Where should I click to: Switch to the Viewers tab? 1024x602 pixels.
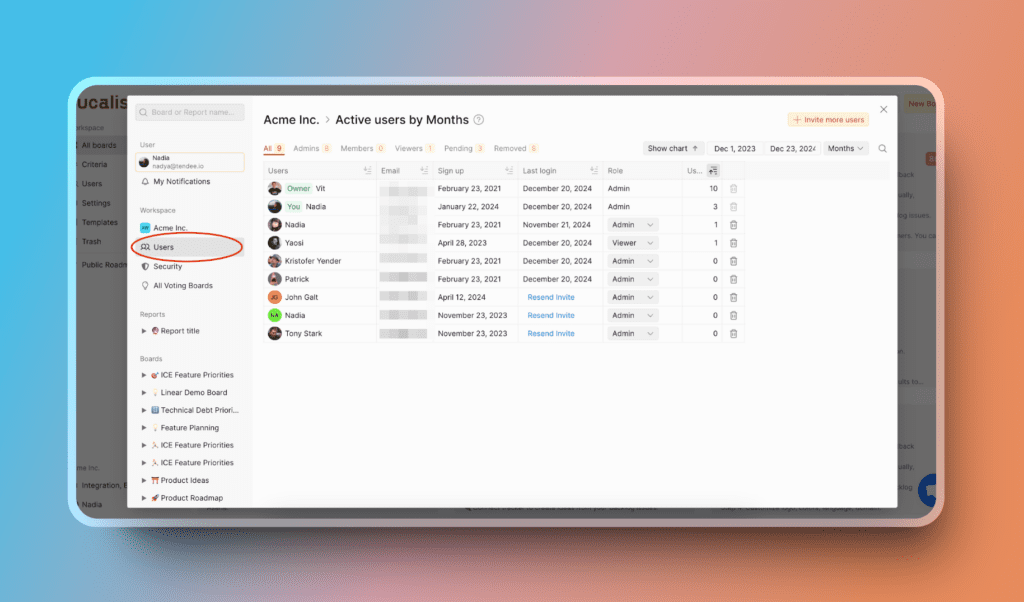pyautogui.click(x=413, y=149)
